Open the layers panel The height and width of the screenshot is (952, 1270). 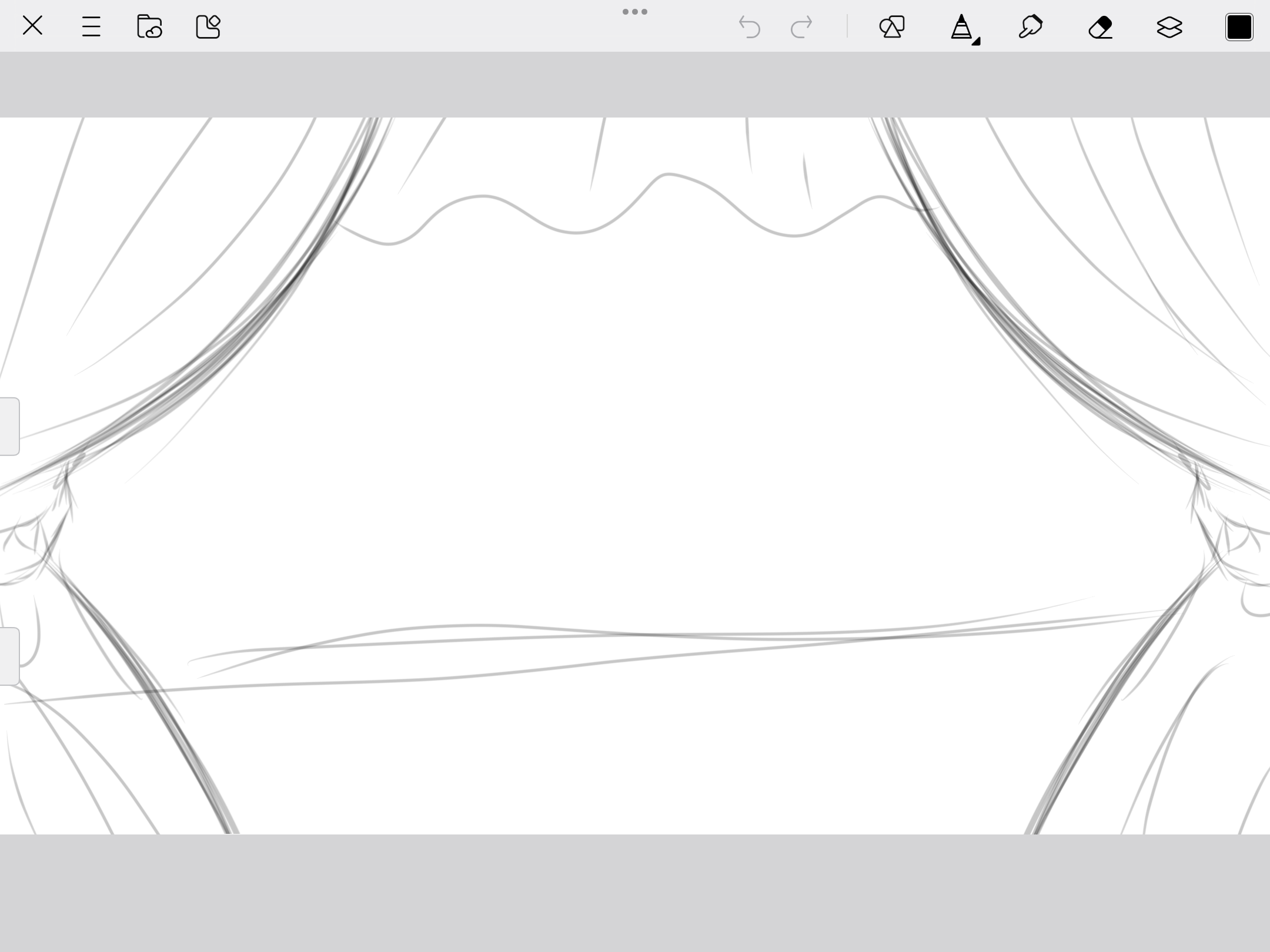click(1169, 27)
